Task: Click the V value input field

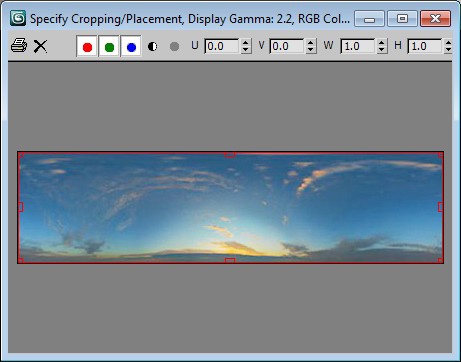Action: (x=287, y=46)
